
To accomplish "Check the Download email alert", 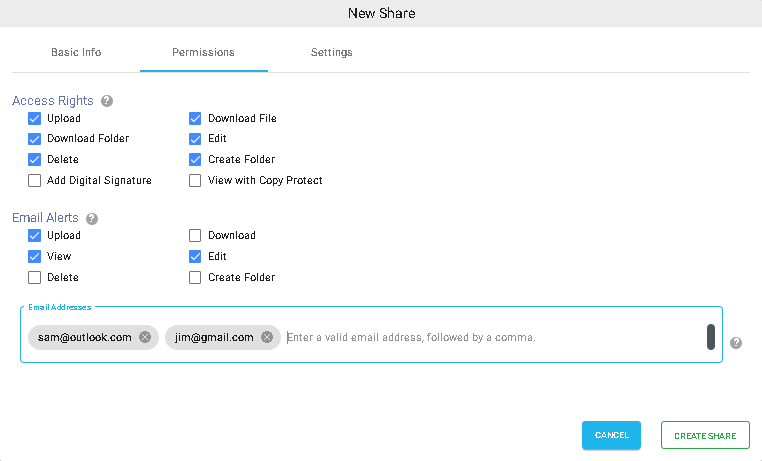I will 195,236.
